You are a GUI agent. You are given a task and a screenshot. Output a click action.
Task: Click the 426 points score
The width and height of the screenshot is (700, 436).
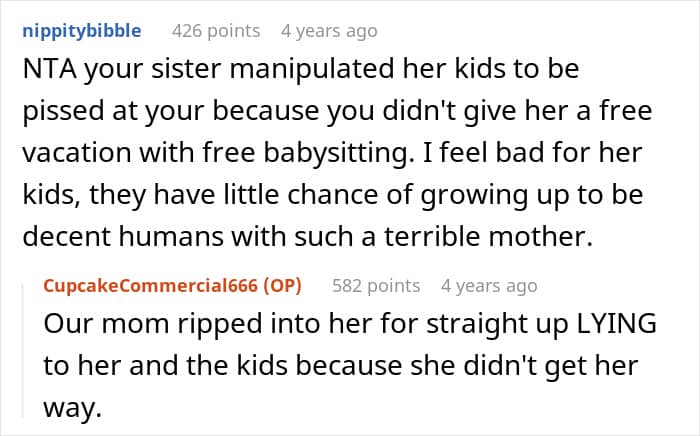(x=216, y=31)
